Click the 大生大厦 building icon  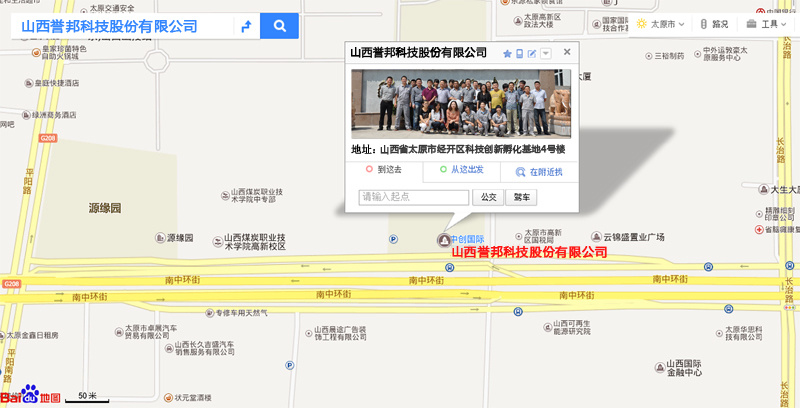coord(764,190)
